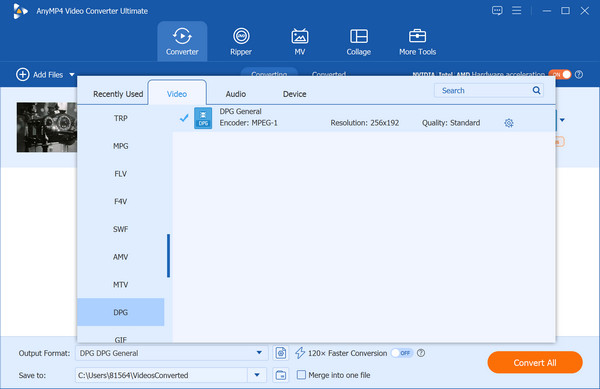Screen dimensions: 600x389
Task: Open help for 120x Faster Conversion
Action: click(x=421, y=353)
